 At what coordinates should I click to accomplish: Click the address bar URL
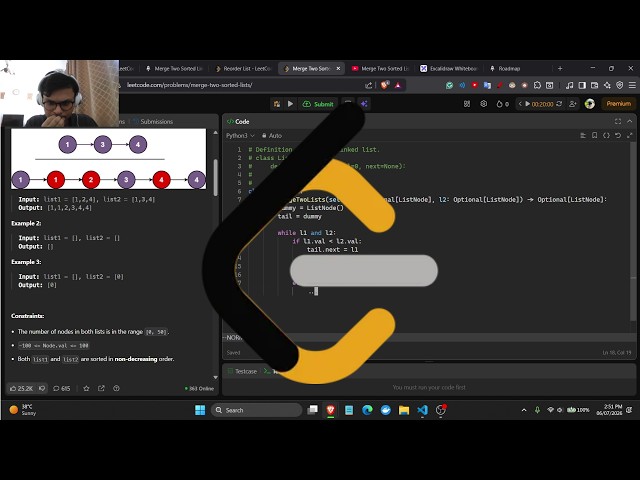189,85
